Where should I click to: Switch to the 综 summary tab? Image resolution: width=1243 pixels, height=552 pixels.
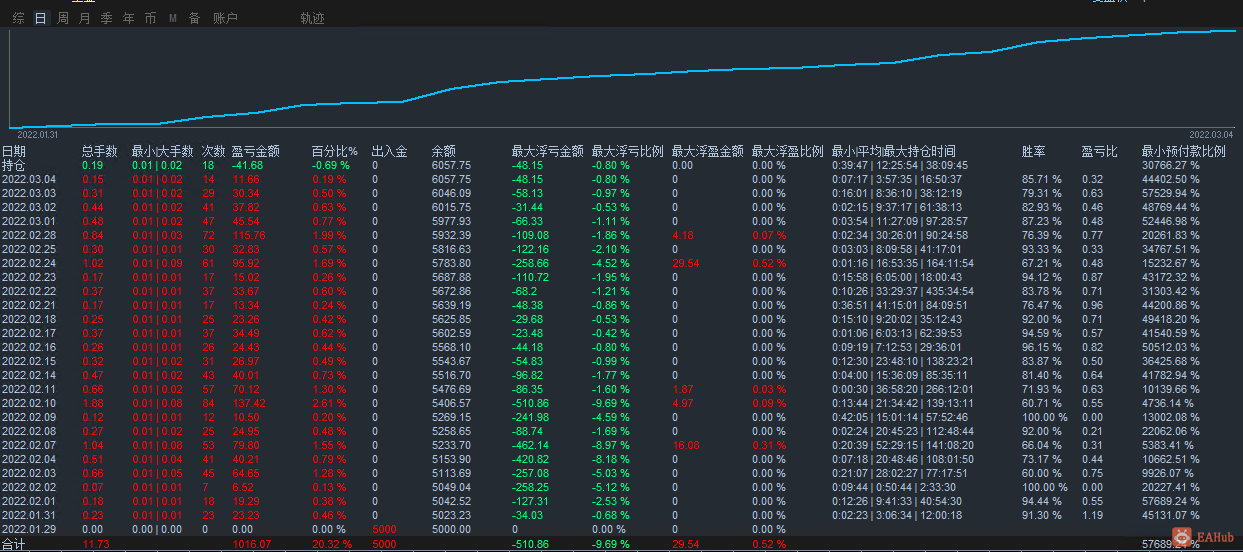[x=19, y=18]
